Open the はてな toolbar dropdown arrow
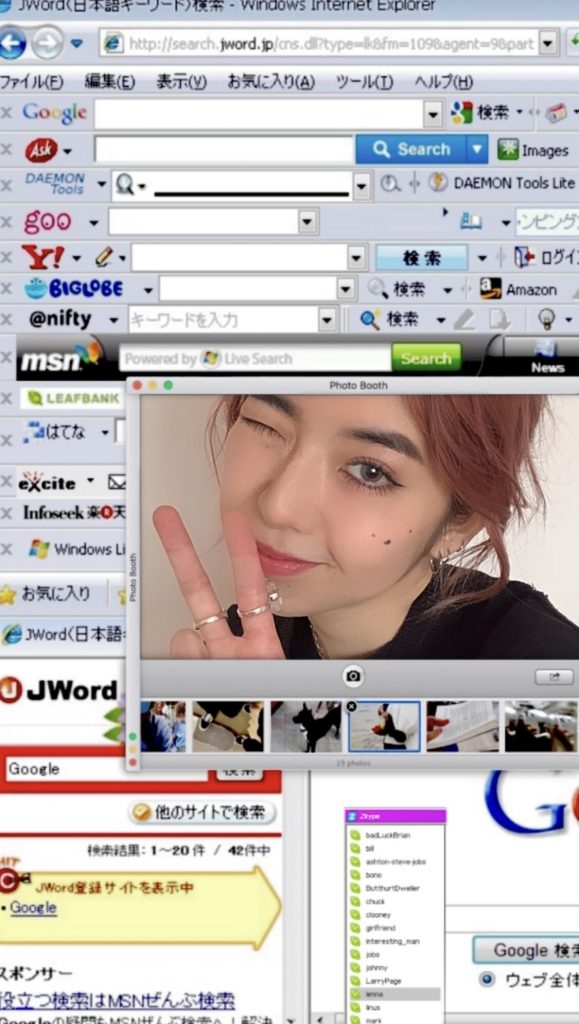579x1024 pixels. [105, 433]
